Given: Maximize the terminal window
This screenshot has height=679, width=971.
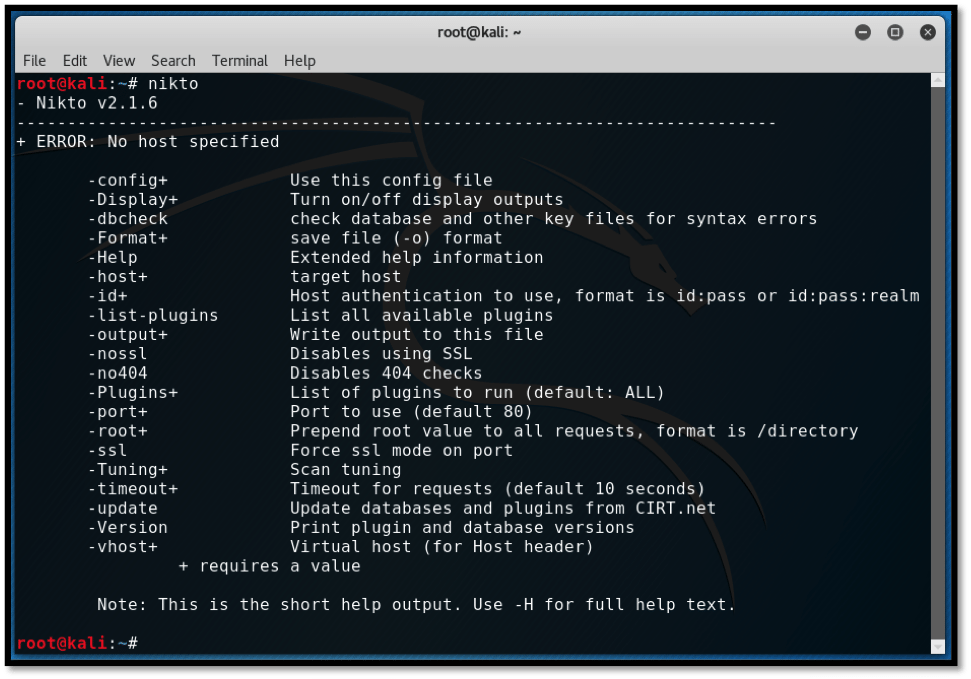Looking at the screenshot, I should (x=895, y=32).
